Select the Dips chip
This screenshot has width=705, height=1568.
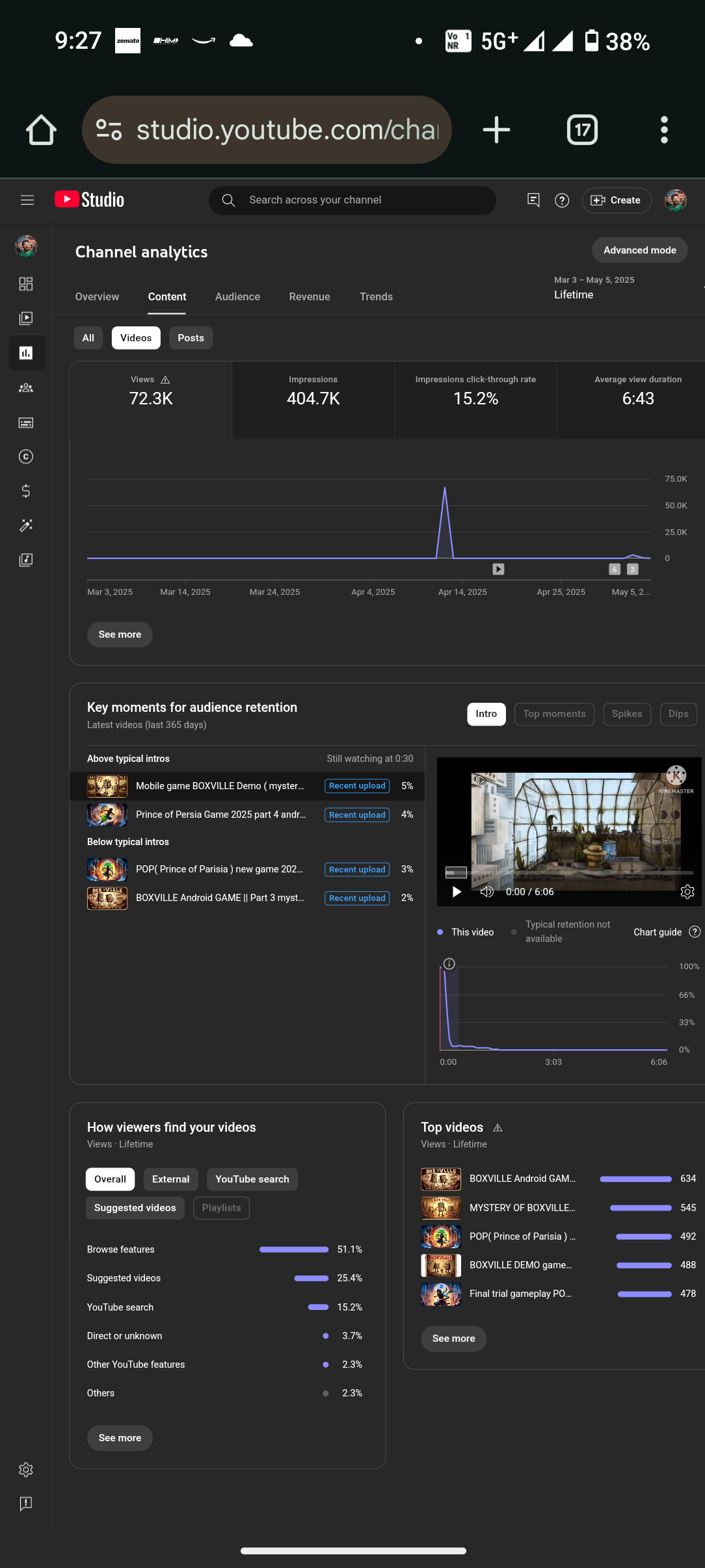click(678, 714)
